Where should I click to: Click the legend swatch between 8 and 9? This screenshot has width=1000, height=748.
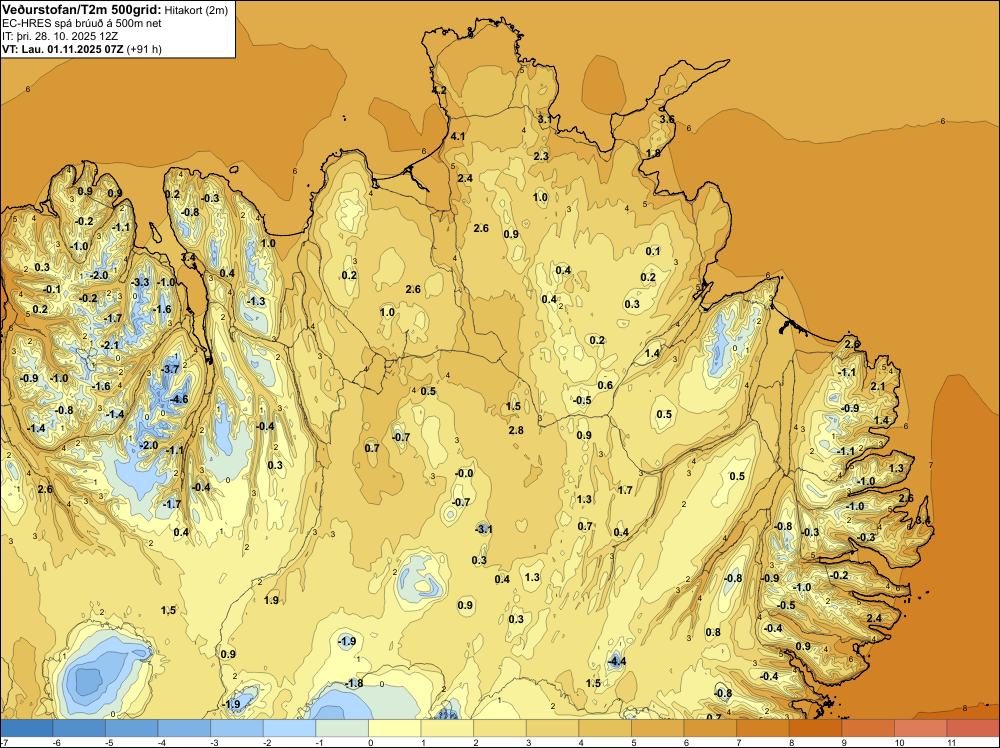[815, 728]
